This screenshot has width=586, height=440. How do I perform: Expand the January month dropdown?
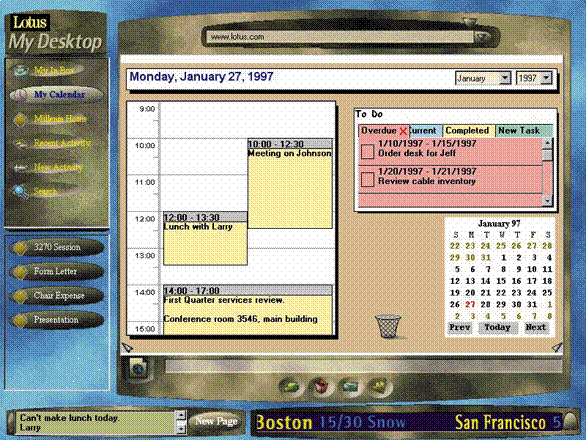(x=505, y=78)
